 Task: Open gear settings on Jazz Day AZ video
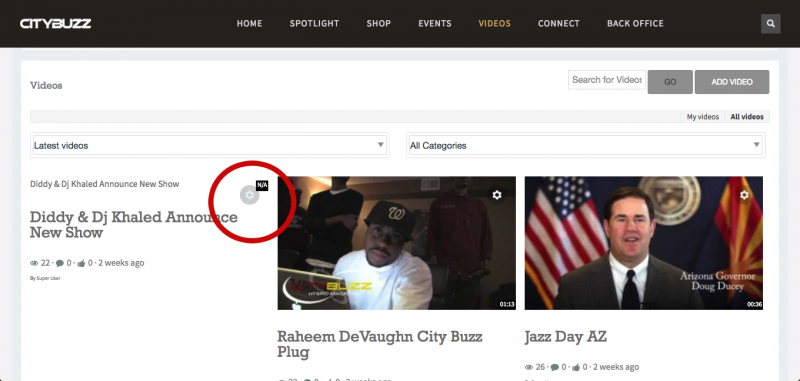[744, 195]
